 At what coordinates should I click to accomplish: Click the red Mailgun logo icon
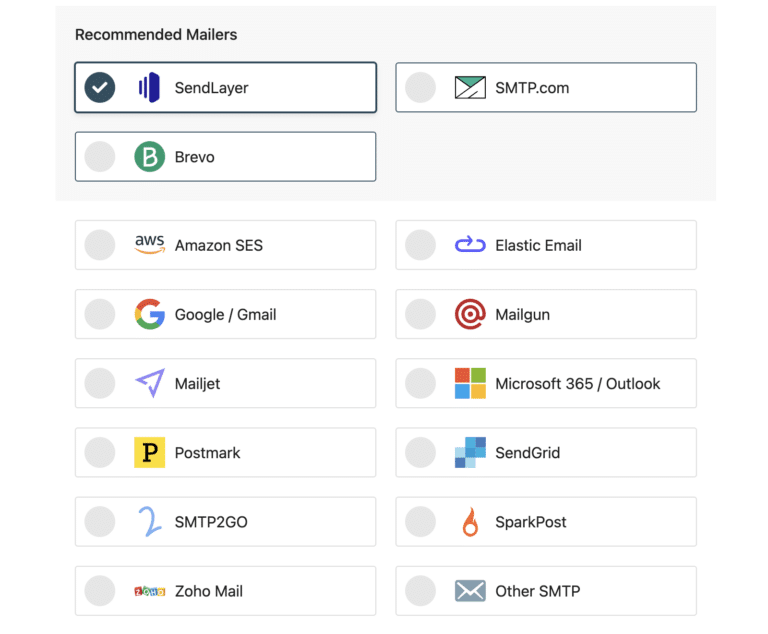pyautogui.click(x=470, y=314)
